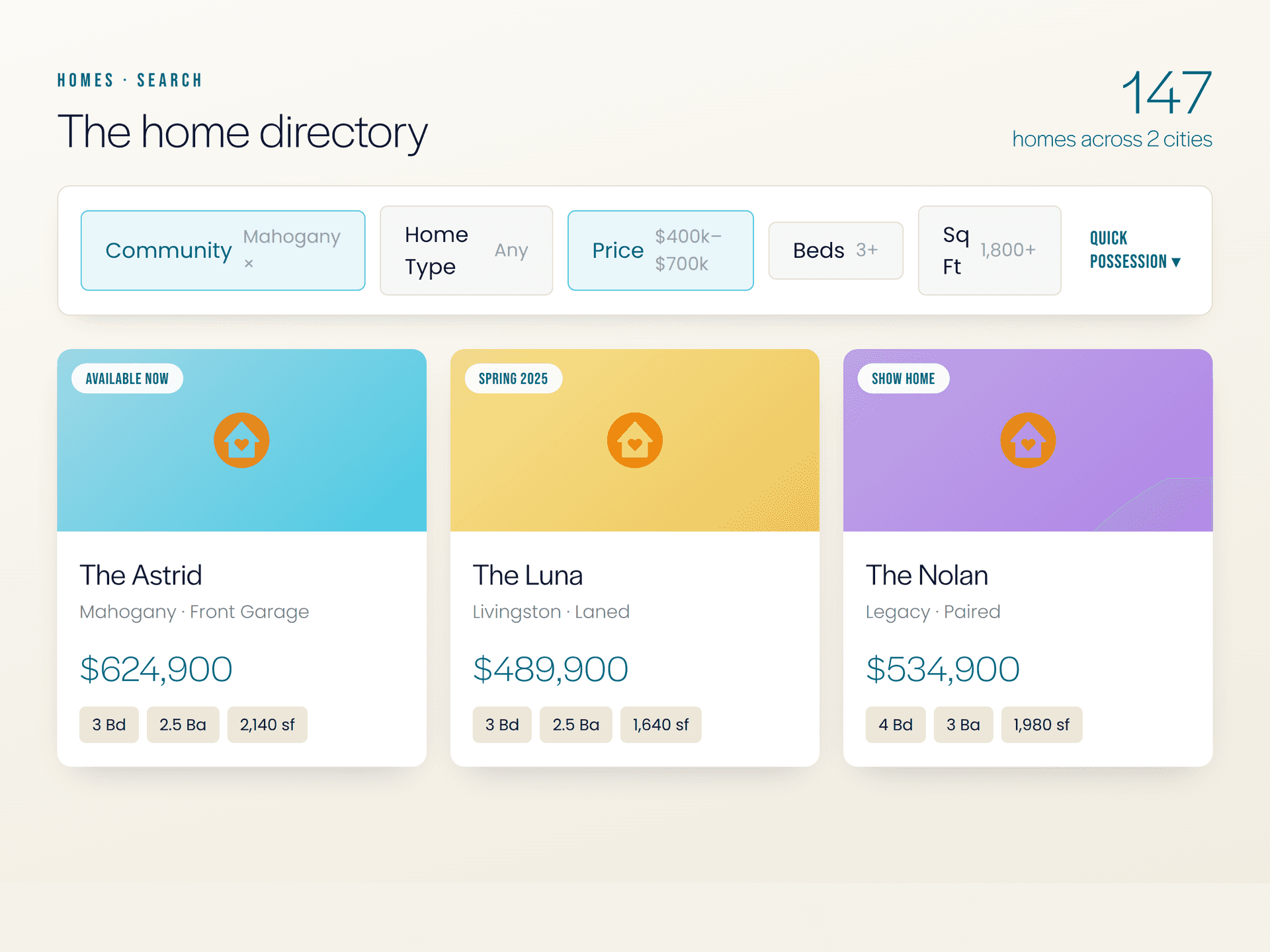Click the house icon on The Nolan card
Viewport: 1270px width, 952px height.
click(1028, 440)
